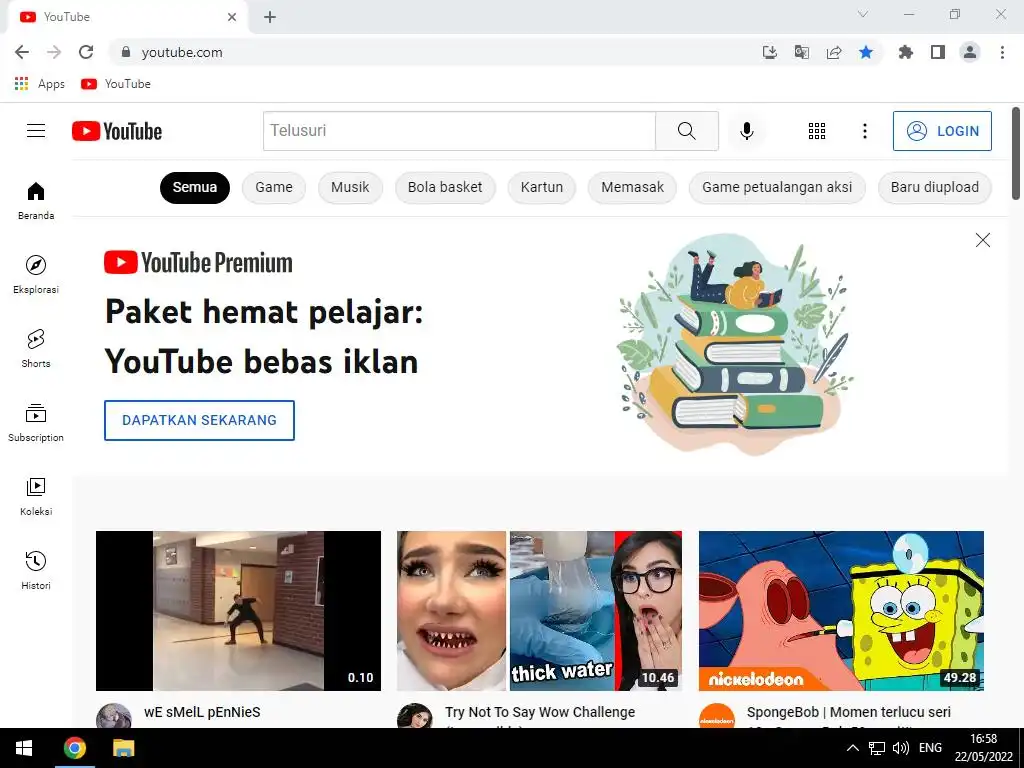Toggle the browser side panel icon
The width and height of the screenshot is (1024, 768).
tap(938, 52)
